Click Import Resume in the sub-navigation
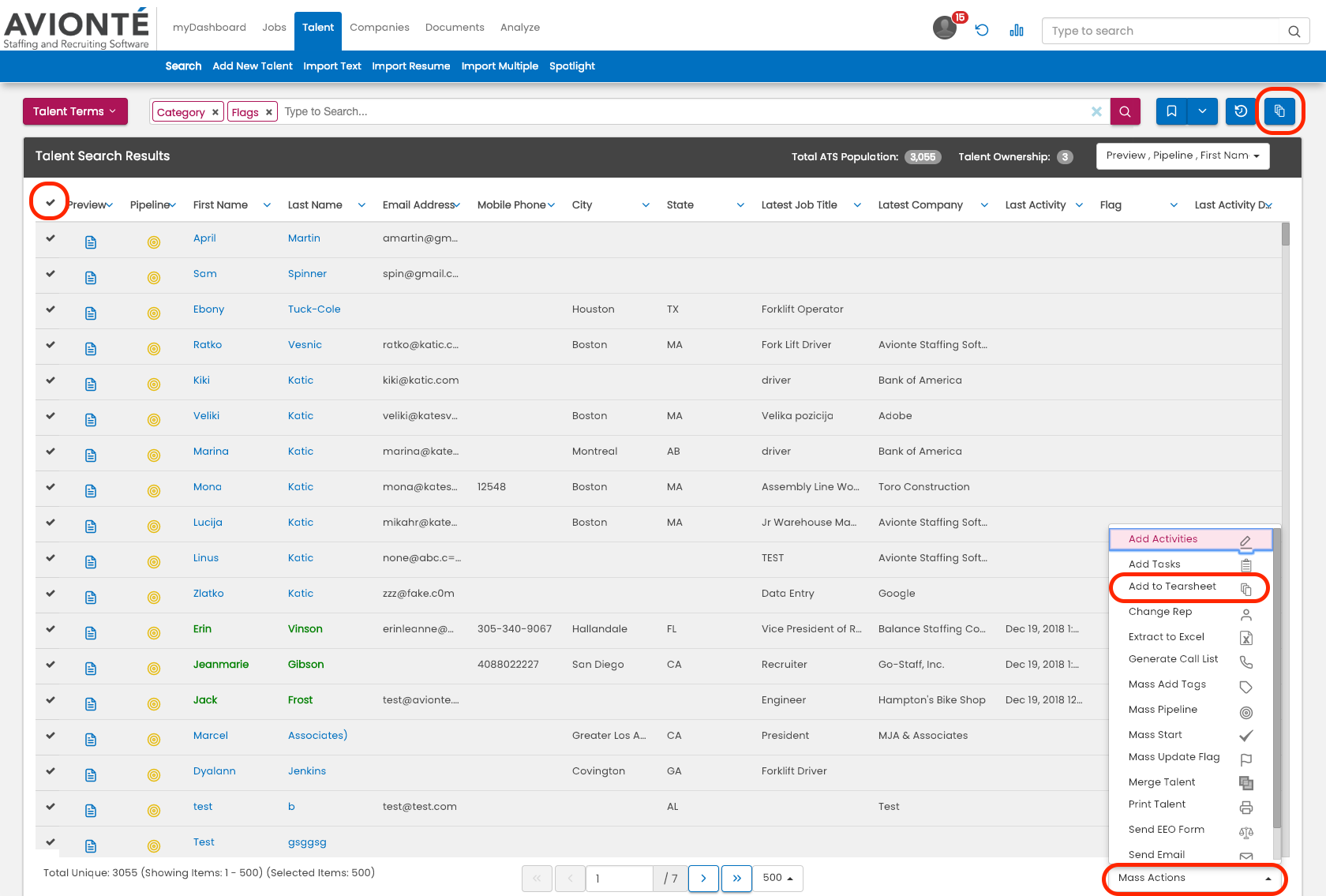 tap(410, 66)
